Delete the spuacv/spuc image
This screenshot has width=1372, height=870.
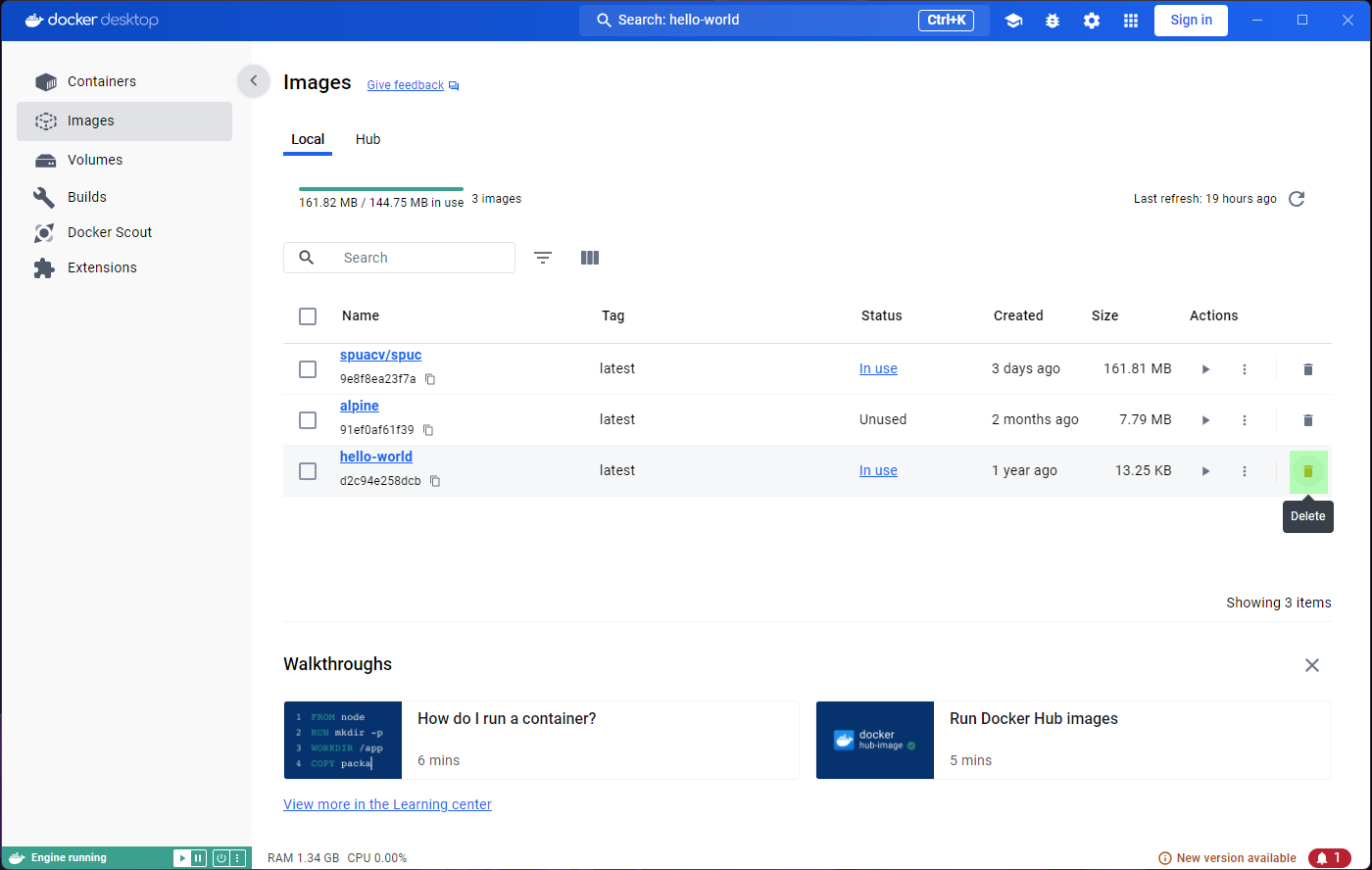1307,369
